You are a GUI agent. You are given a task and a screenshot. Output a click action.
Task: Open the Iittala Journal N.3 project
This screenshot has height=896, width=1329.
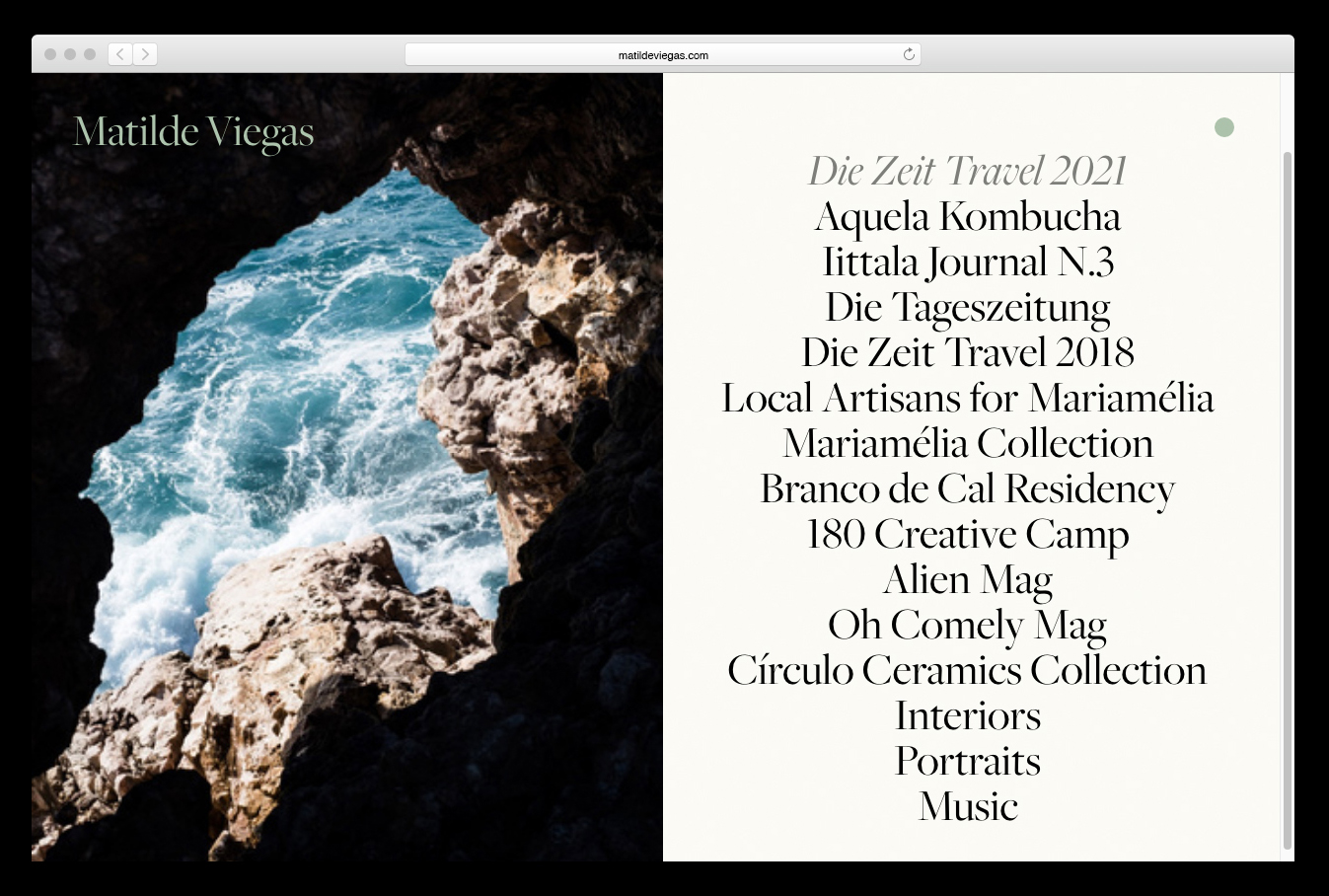(968, 261)
